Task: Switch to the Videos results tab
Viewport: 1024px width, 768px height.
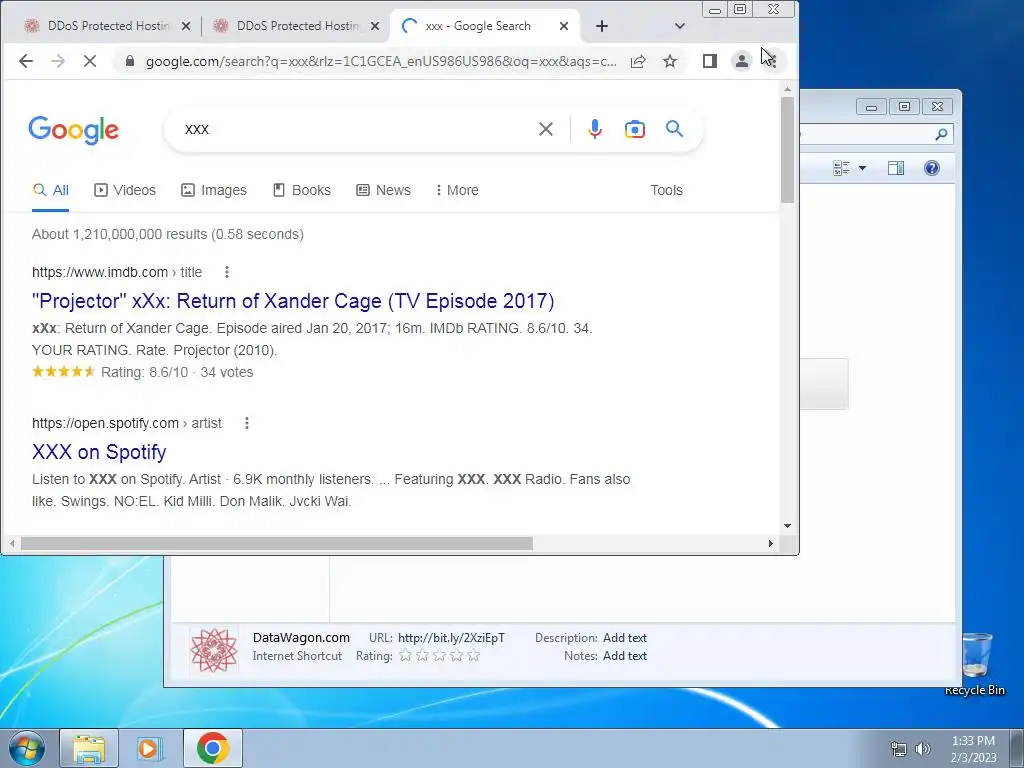Action: (x=125, y=190)
